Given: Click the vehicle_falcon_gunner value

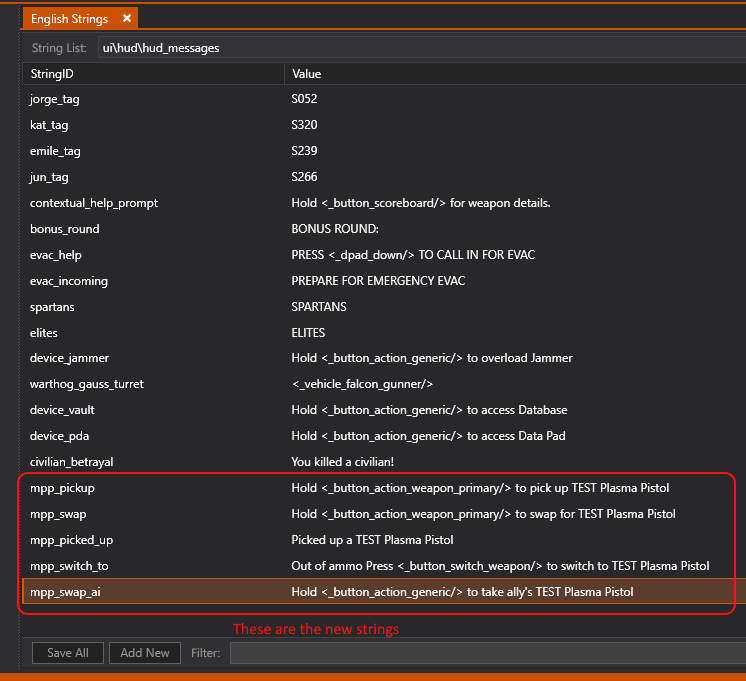Looking at the screenshot, I should coord(363,384).
